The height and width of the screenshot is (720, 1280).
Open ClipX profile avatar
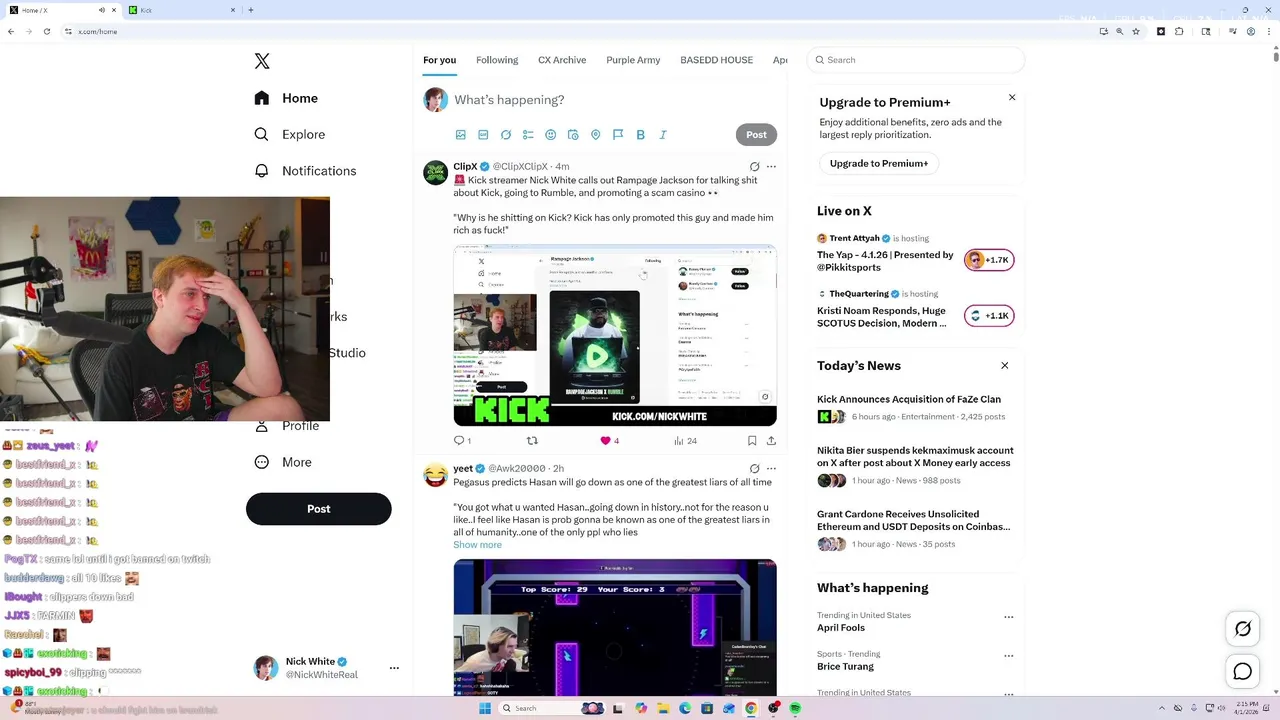(435, 172)
